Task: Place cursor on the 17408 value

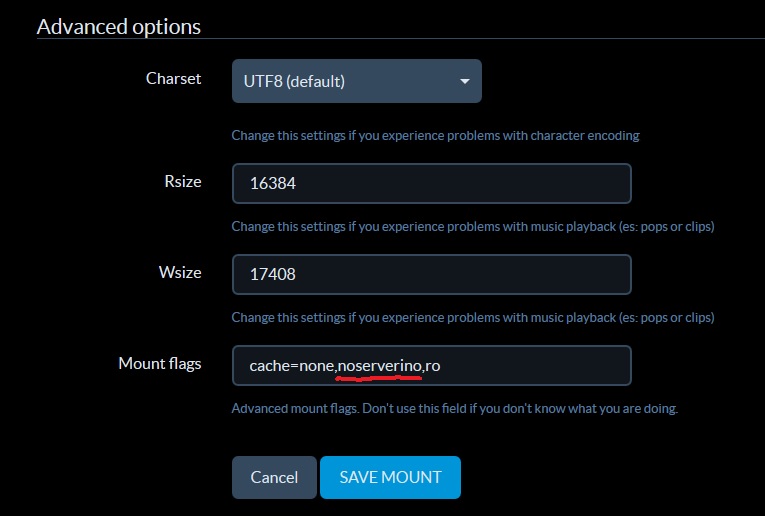Action: [273, 274]
